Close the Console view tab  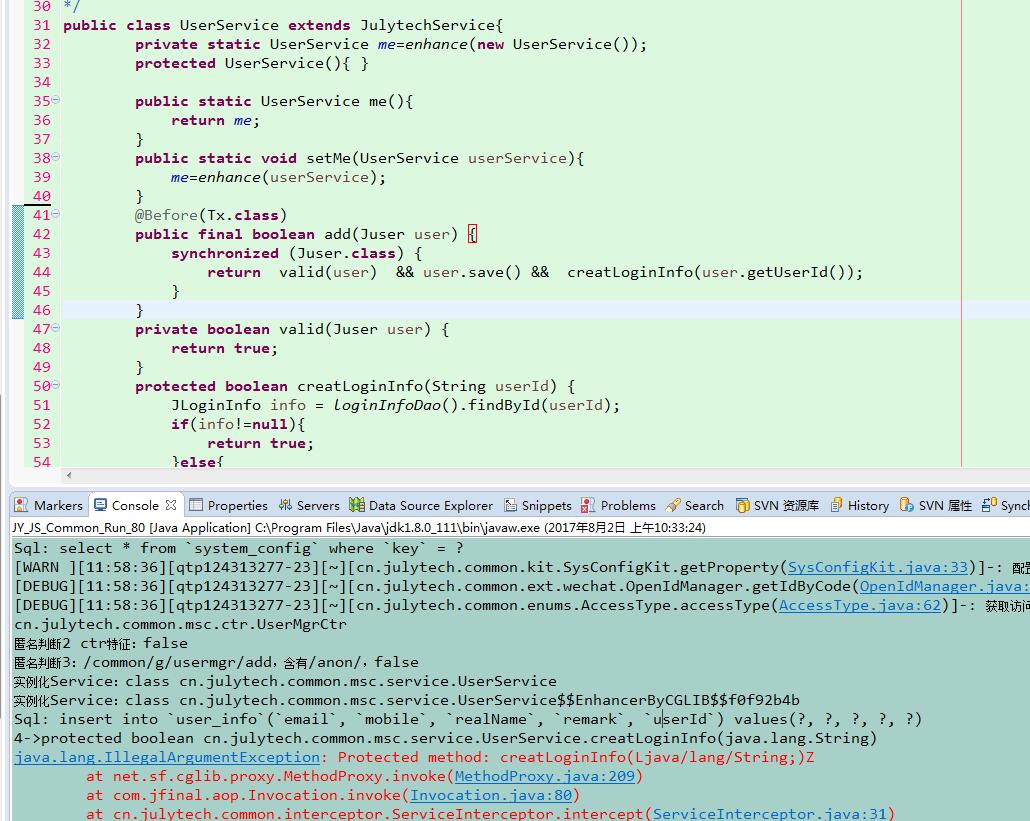tap(171, 505)
